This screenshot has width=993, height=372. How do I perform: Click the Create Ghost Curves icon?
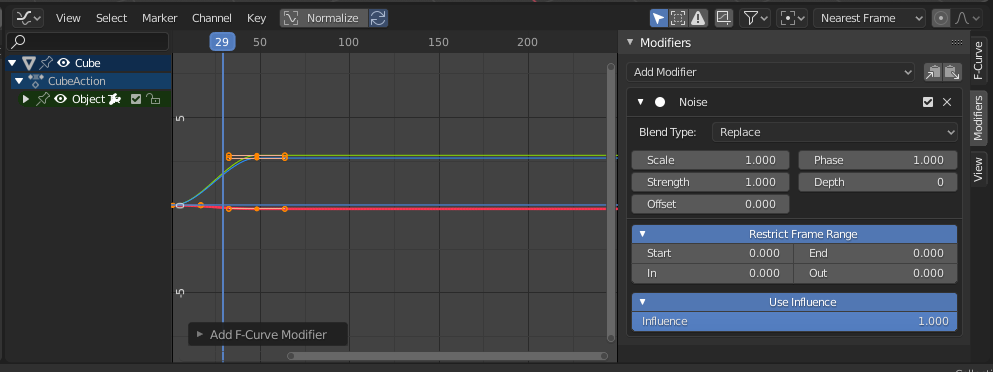tap(723, 18)
